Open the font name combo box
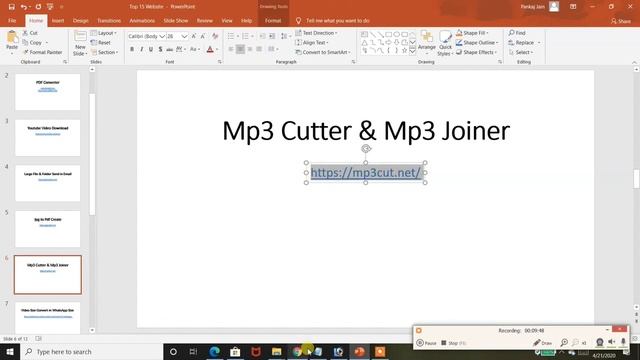 pos(146,36)
